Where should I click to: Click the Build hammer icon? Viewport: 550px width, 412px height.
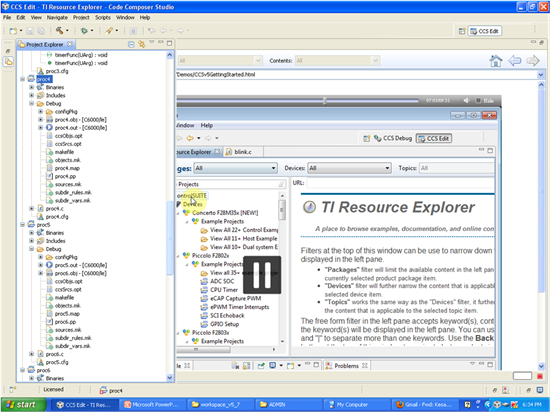(x=60, y=31)
